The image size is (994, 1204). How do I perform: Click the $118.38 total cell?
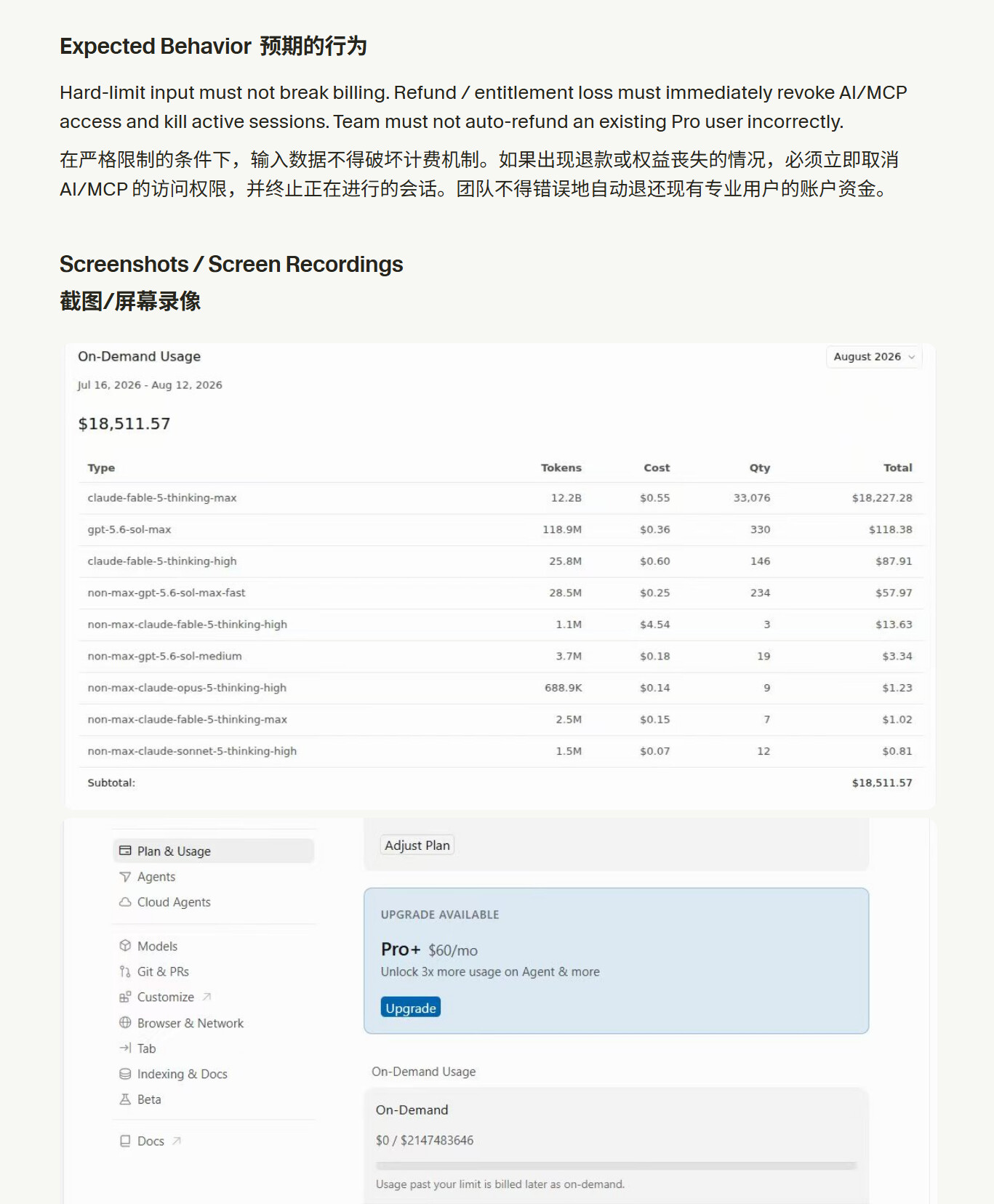(891, 529)
